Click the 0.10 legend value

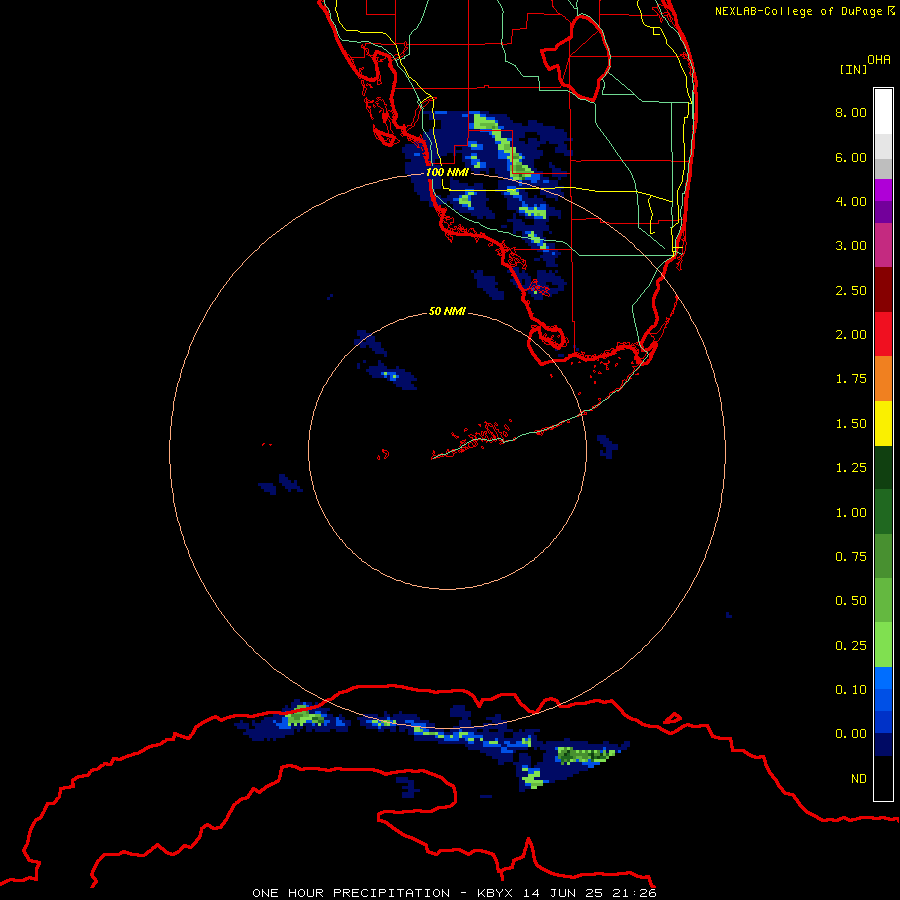851,690
